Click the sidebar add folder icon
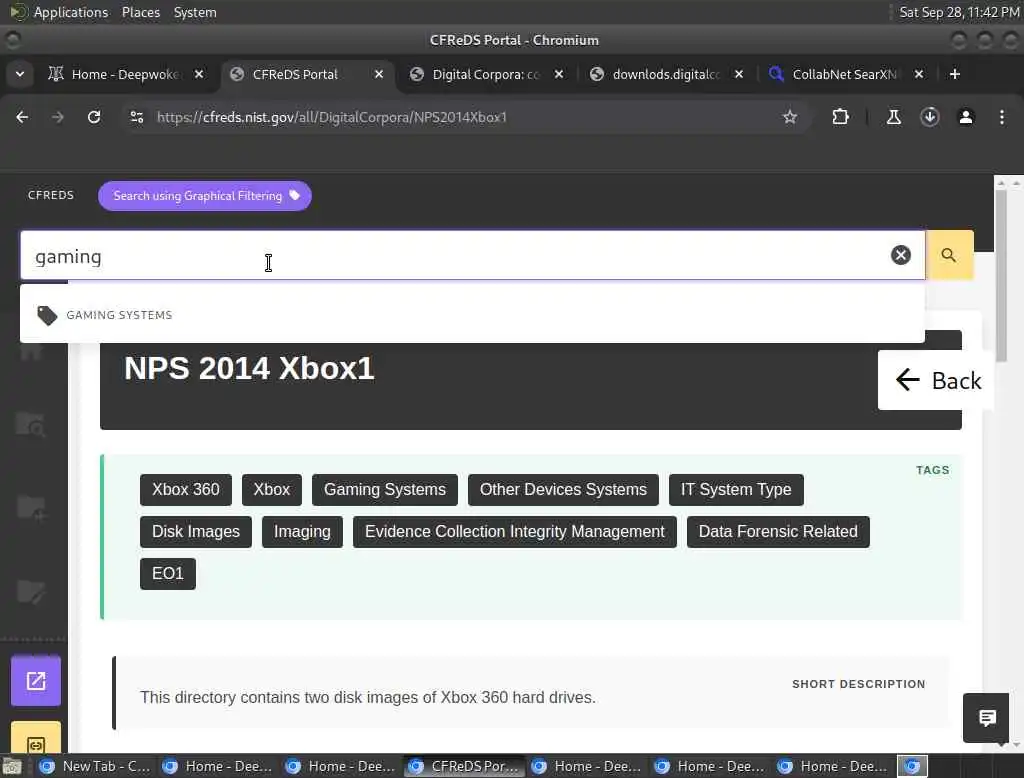 tap(31, 508)
